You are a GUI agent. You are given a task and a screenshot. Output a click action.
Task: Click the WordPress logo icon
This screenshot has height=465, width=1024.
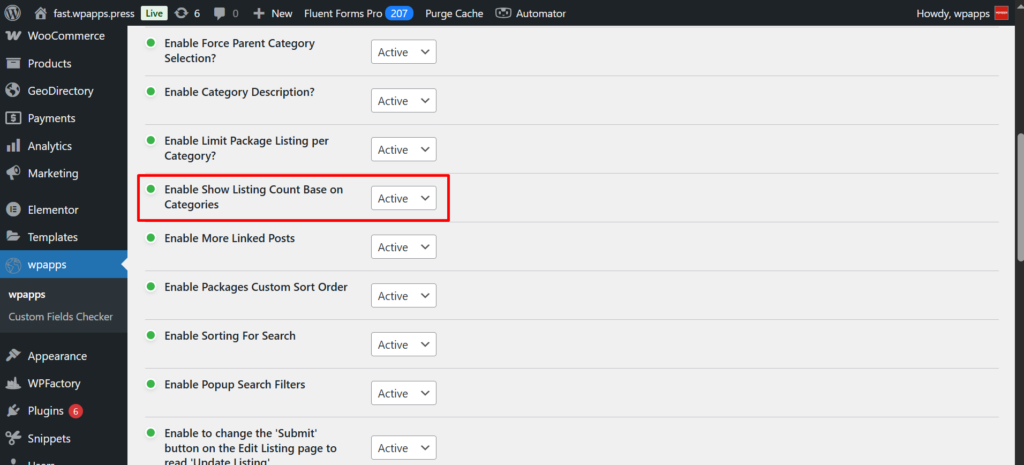13,13
